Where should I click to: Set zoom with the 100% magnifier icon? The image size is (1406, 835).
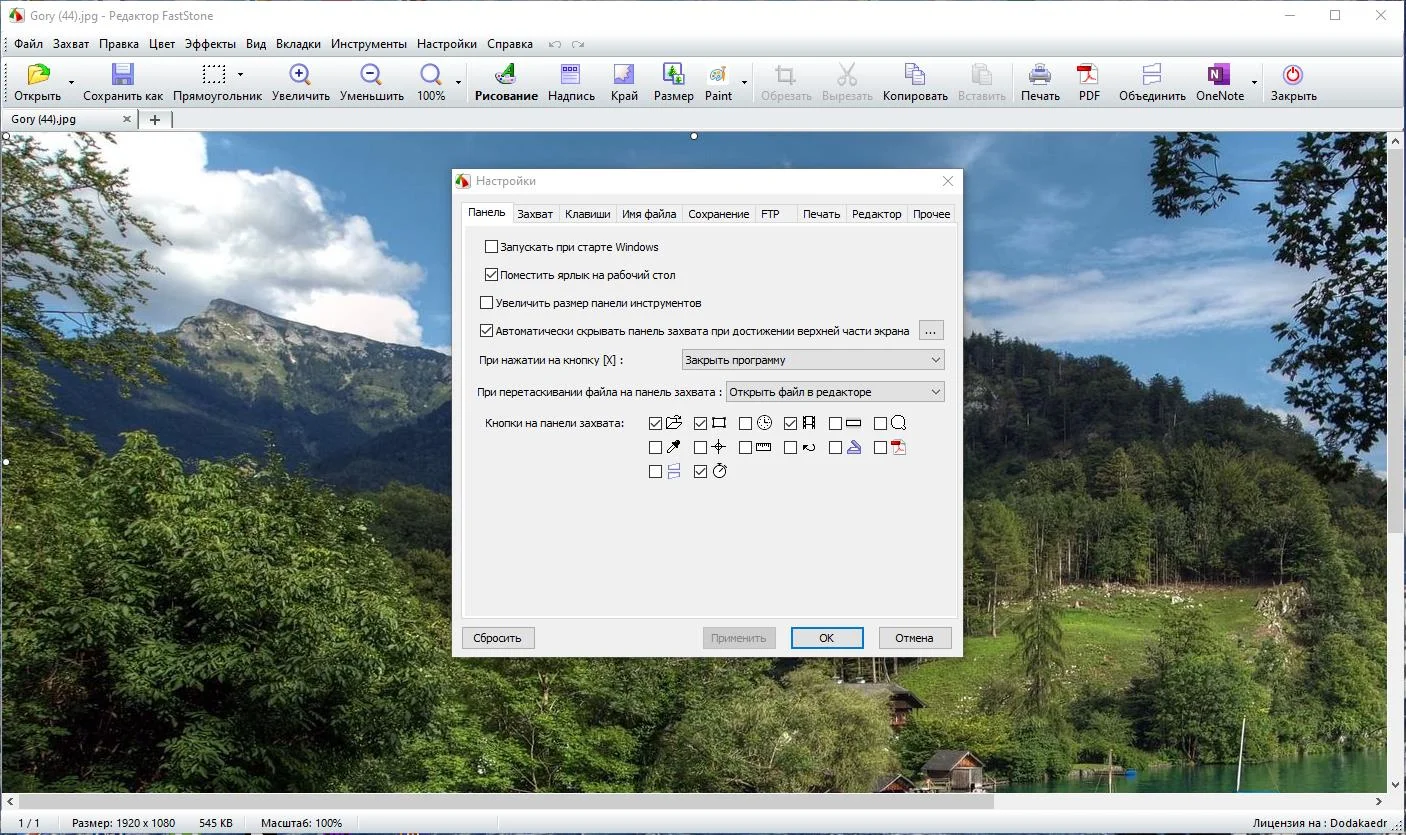pos(431,74)
